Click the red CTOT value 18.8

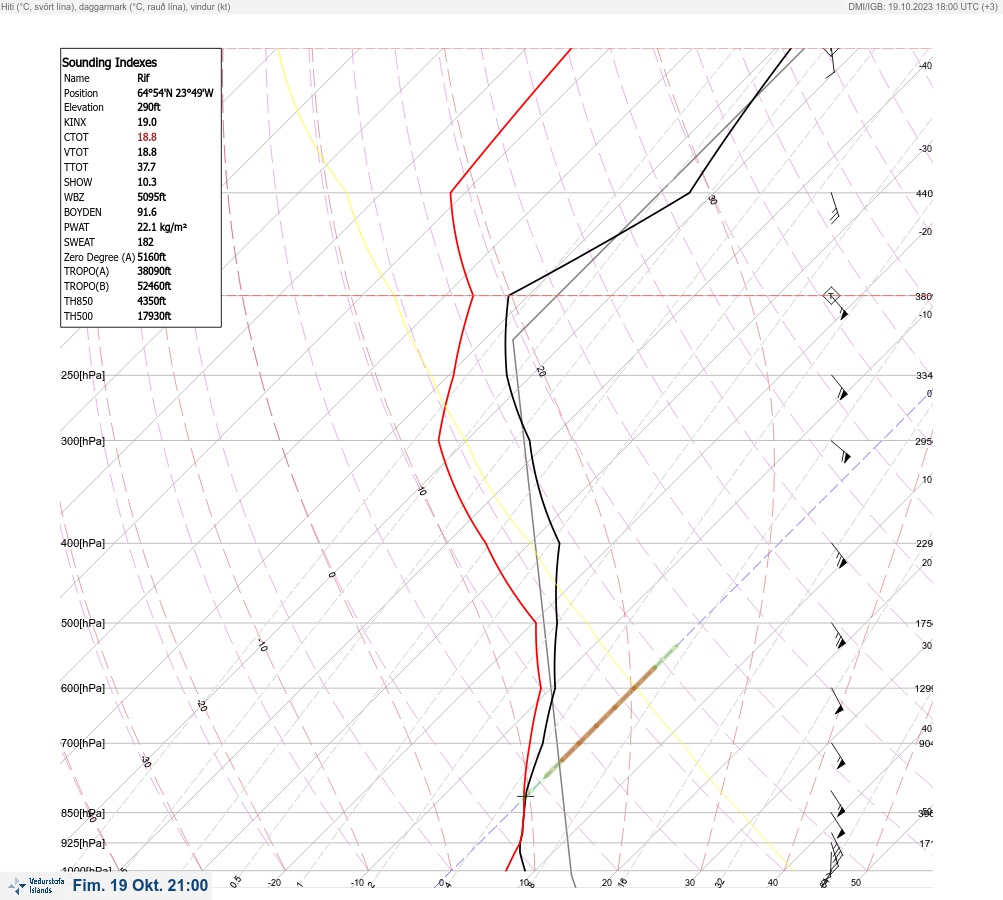pyautogui.click(x=147, y=137)
